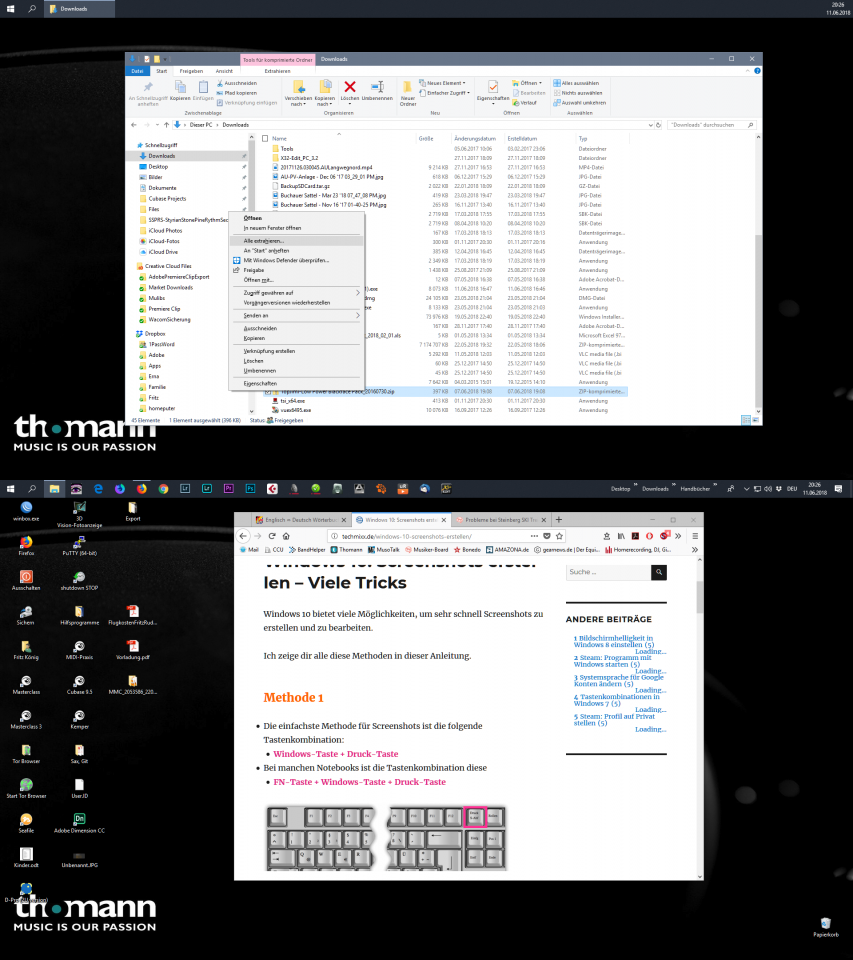Show more Firefox toolbar items chevron
The height and width of the screenshot is (960, 853).
[678, 536]
